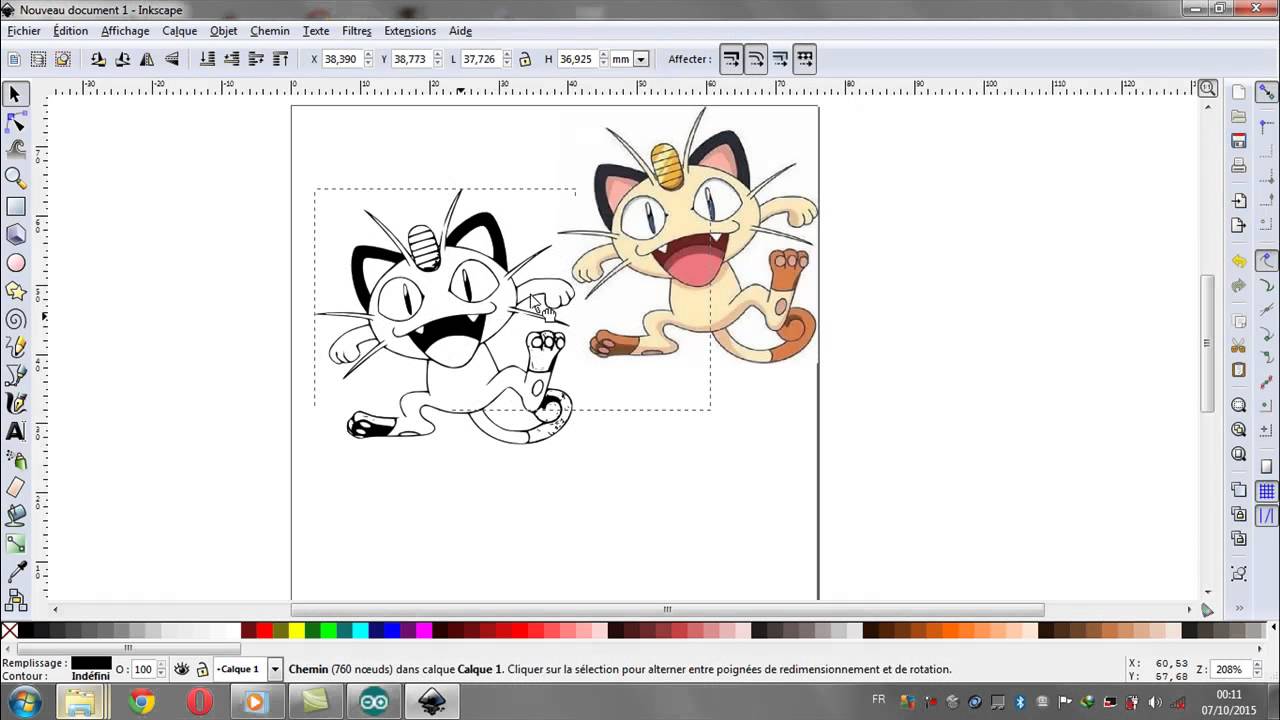Viewport: 1280px width, 720px height.
Task: Select the Color dropper tool
Action: coord(15,572)
